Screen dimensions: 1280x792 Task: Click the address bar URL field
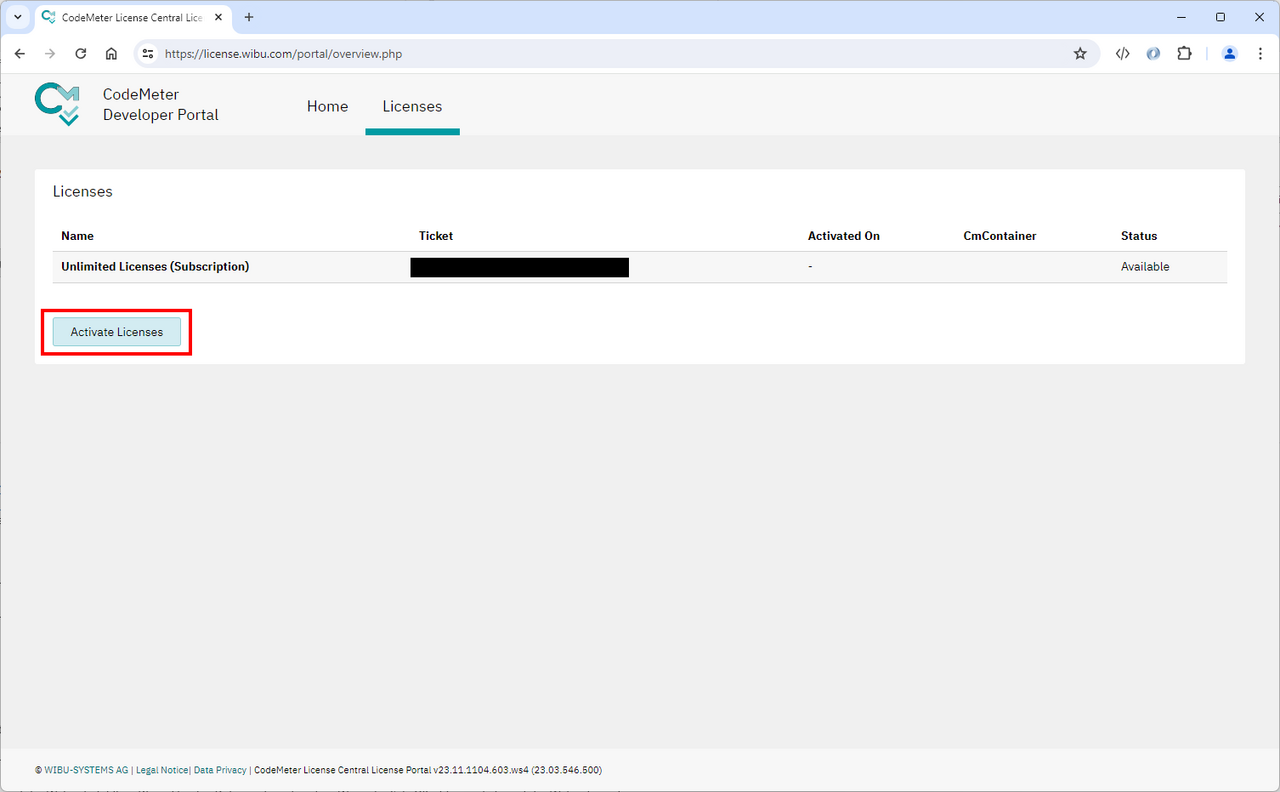click(x=615, y=54)
